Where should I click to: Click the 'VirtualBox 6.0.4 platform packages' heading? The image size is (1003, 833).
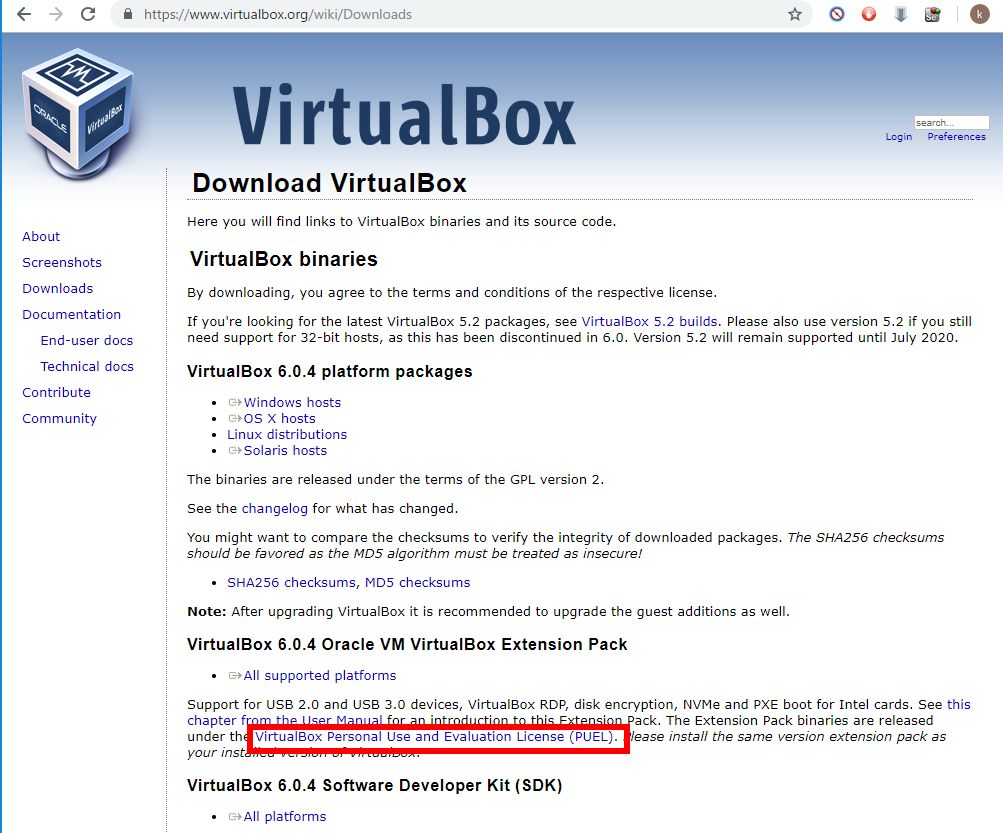tap(329, 372)
